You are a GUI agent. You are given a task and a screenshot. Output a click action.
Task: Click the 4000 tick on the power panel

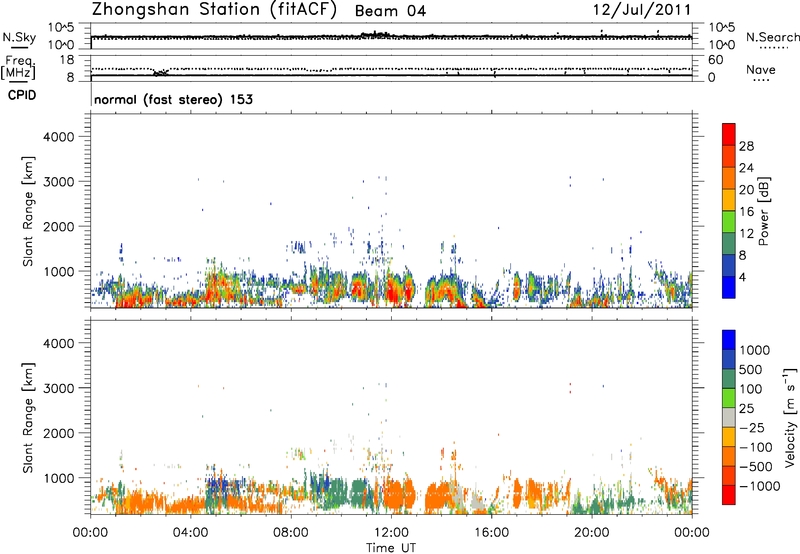[59, 137]
